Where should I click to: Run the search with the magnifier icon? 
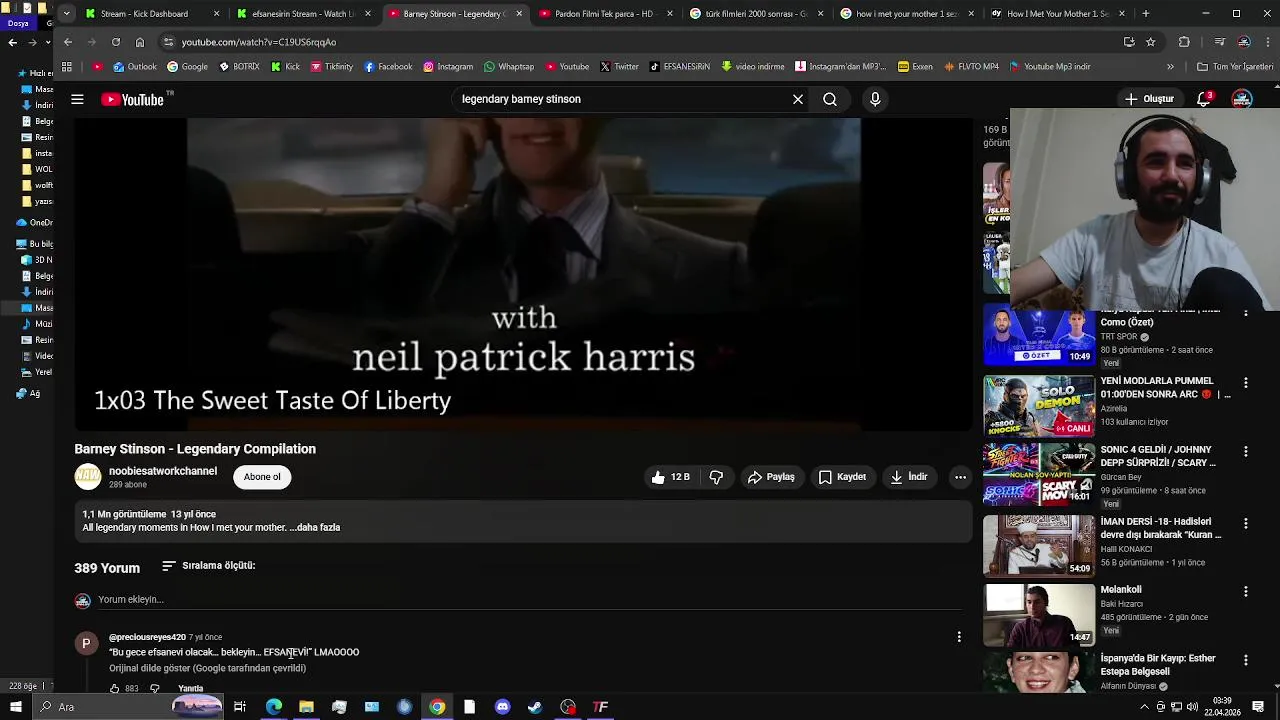click(x=830, y=99)
